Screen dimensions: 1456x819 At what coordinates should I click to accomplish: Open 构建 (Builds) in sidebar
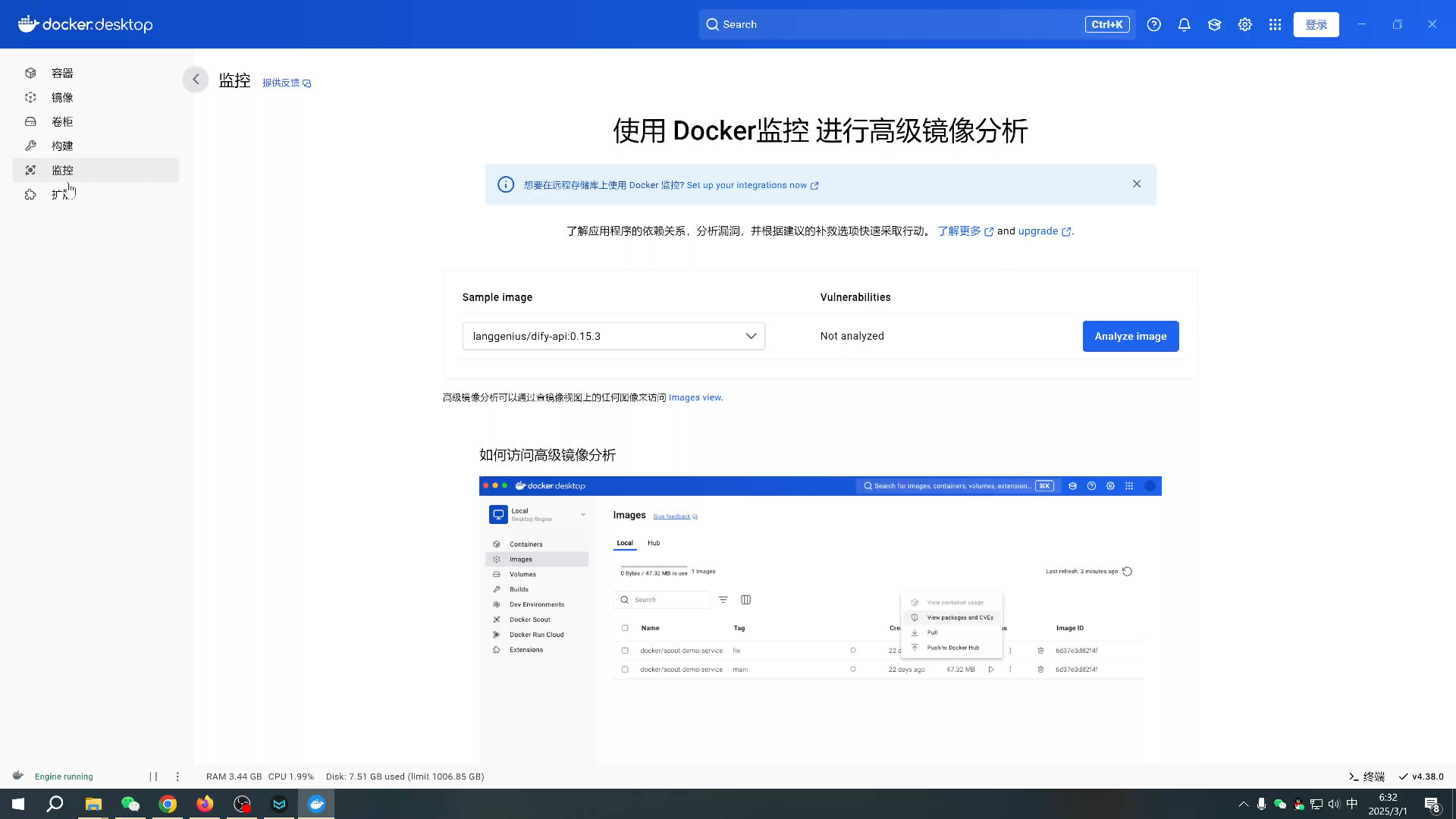62,146
